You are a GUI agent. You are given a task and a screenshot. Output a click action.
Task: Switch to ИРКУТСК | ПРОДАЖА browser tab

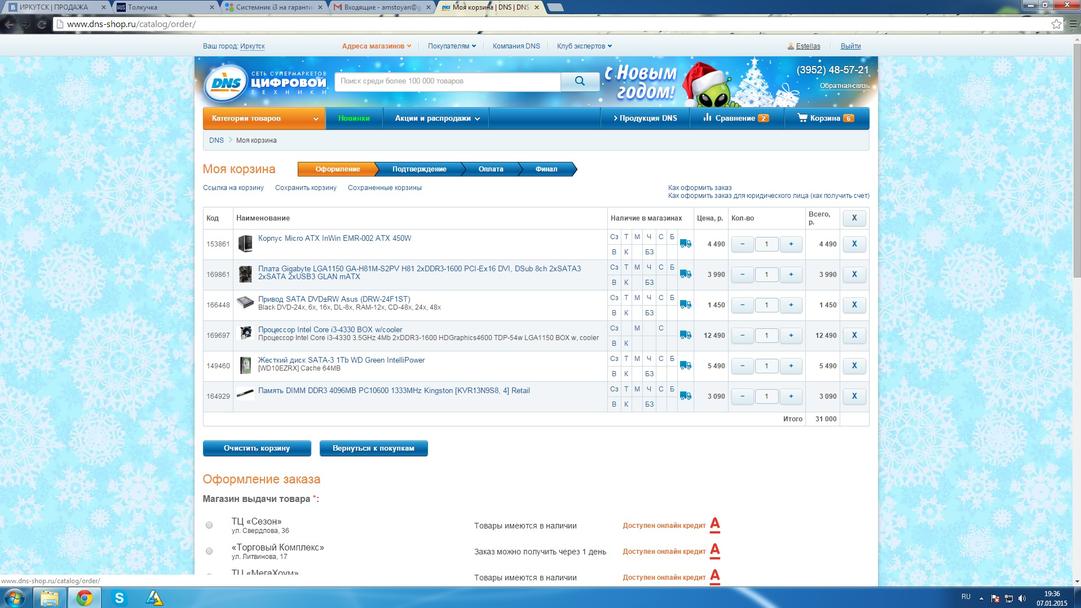(57, 7)
